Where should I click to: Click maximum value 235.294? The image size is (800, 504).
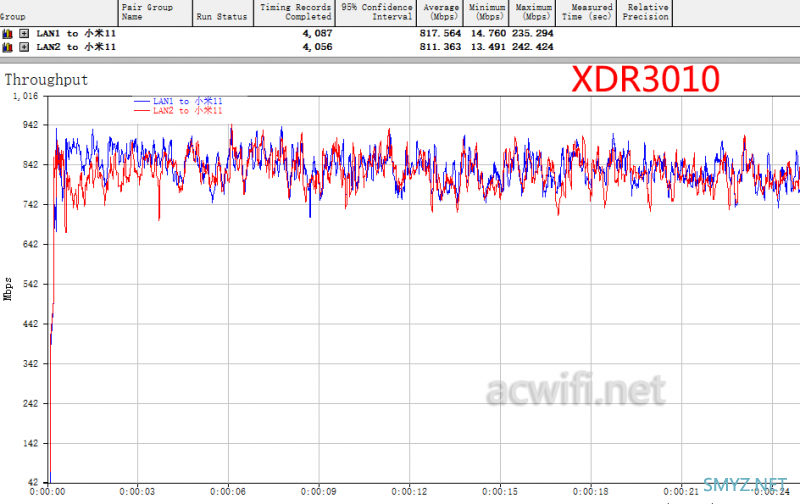coord(533,33)
